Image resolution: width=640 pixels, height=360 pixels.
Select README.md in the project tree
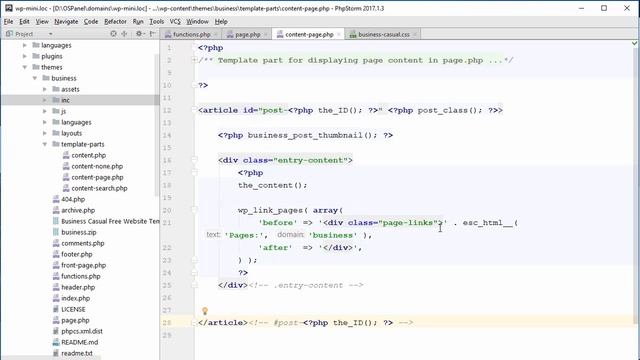pos(80,343)
